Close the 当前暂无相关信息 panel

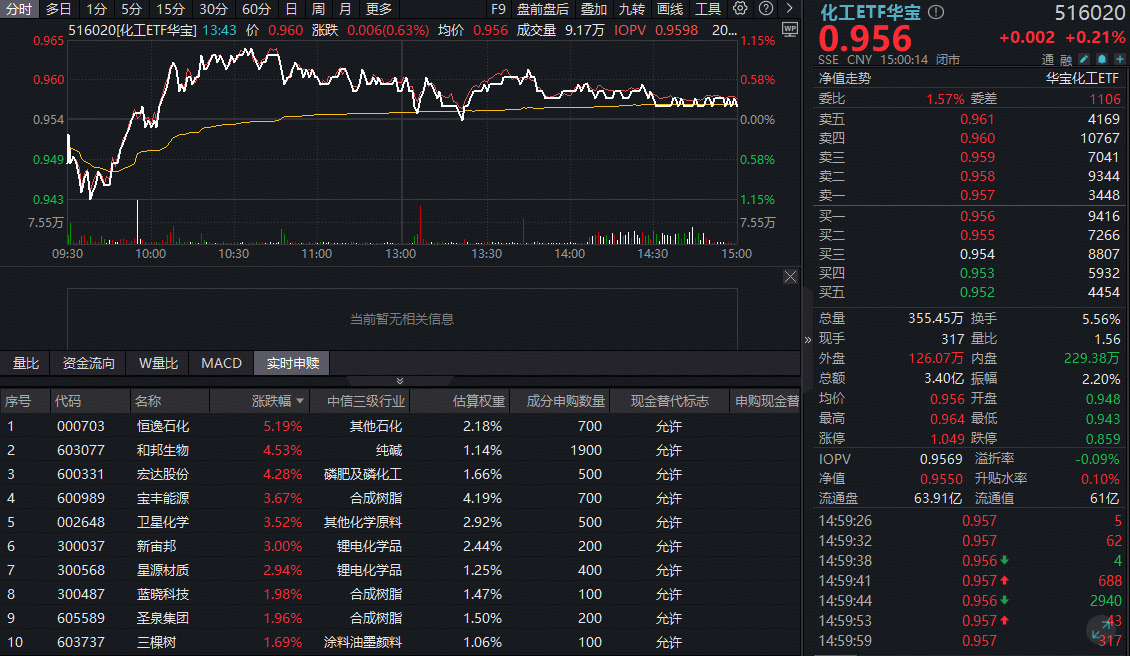[x=790, y=276]
